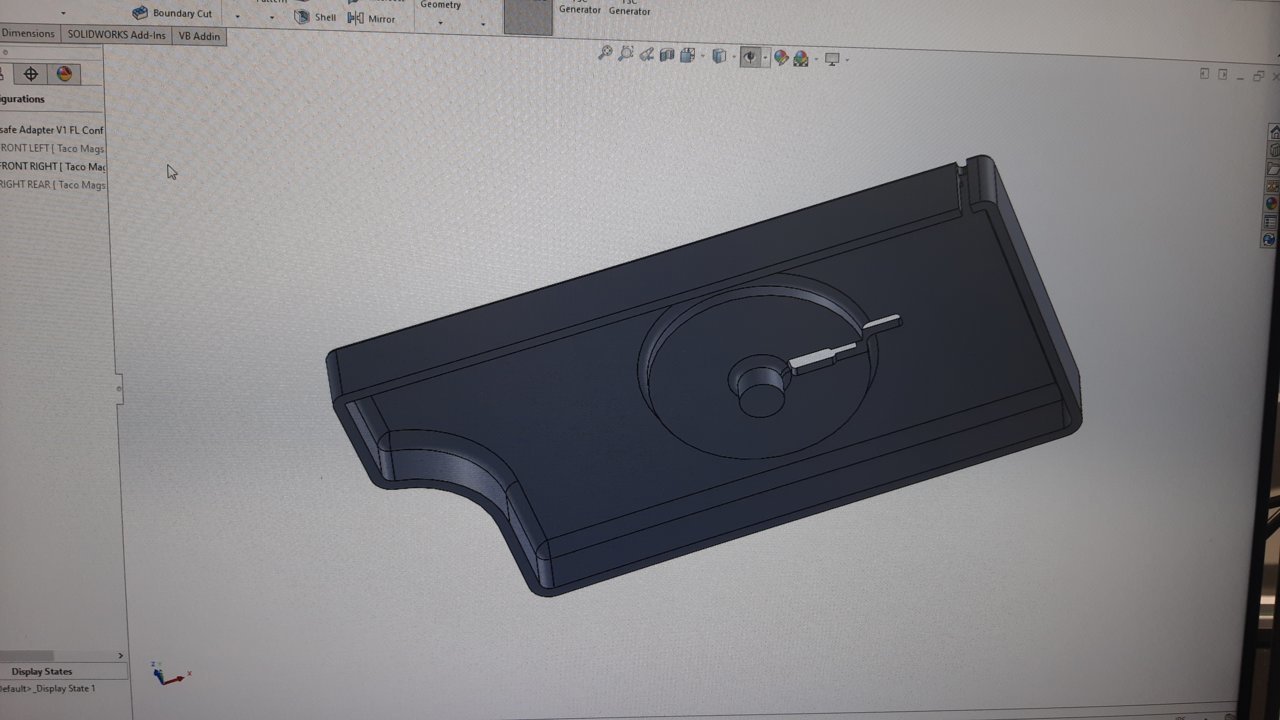Screen dimensions: 1280x720
Task: Select the Boundary Cut tool
Action: click(172, 13)
